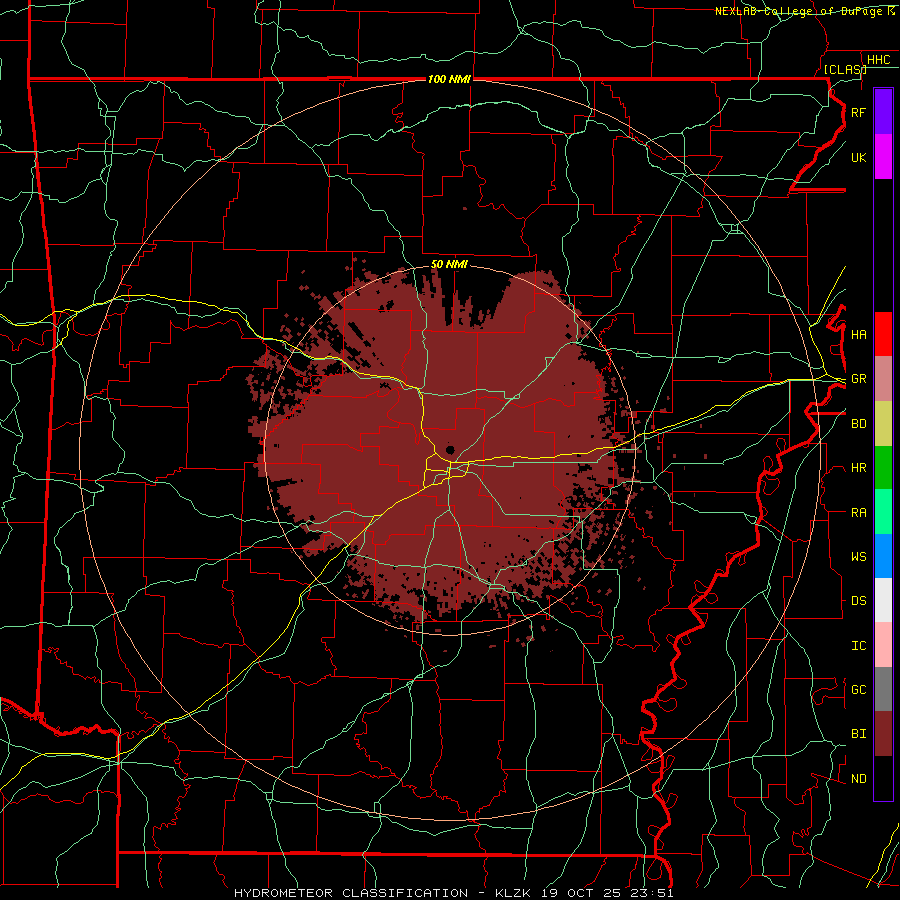Screen dimensions: 900x900
Task: Click the Hydrometeor Classification KLZK title text
Action: click(453, 893)
